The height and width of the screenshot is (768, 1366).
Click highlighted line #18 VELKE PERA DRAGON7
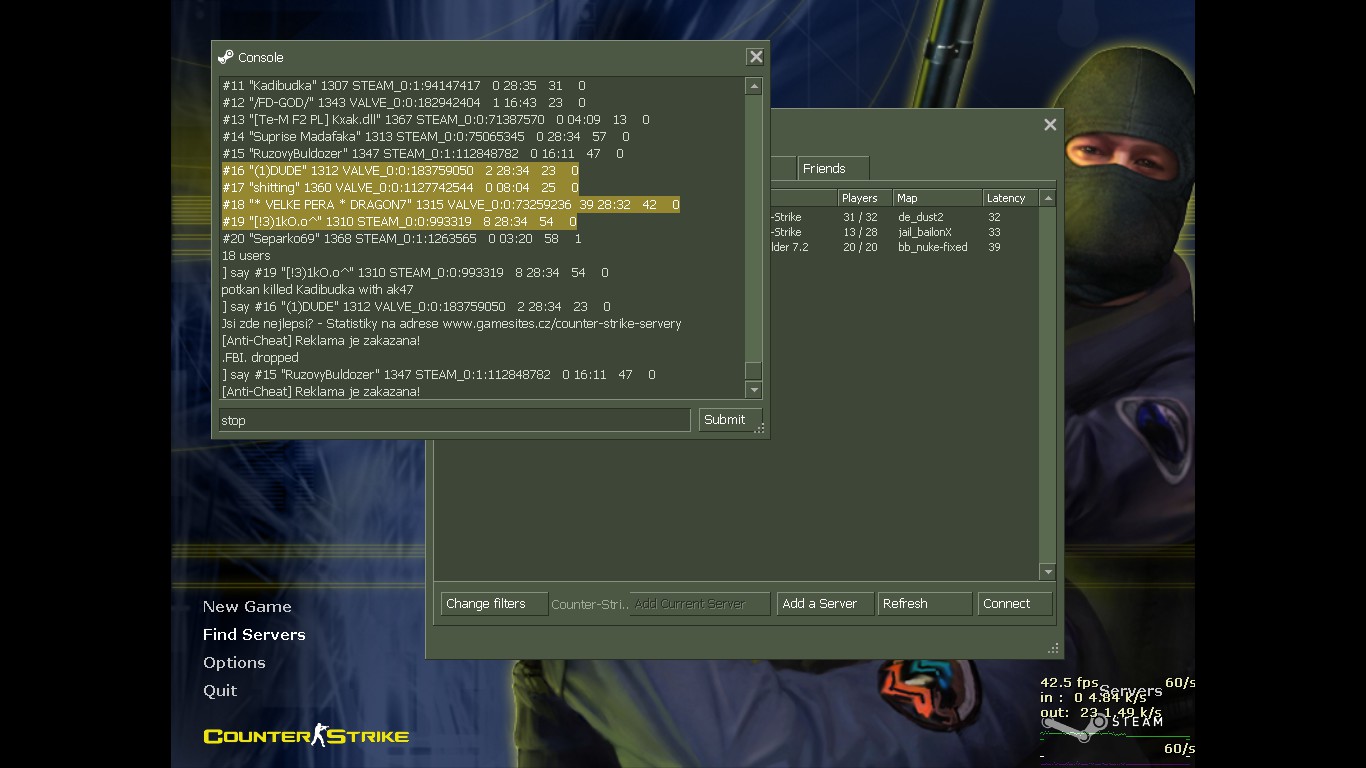click(x=450, y=205)
